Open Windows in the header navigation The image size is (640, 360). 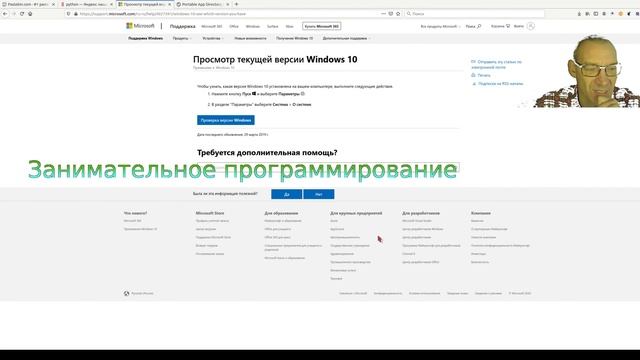coord(253,26)
